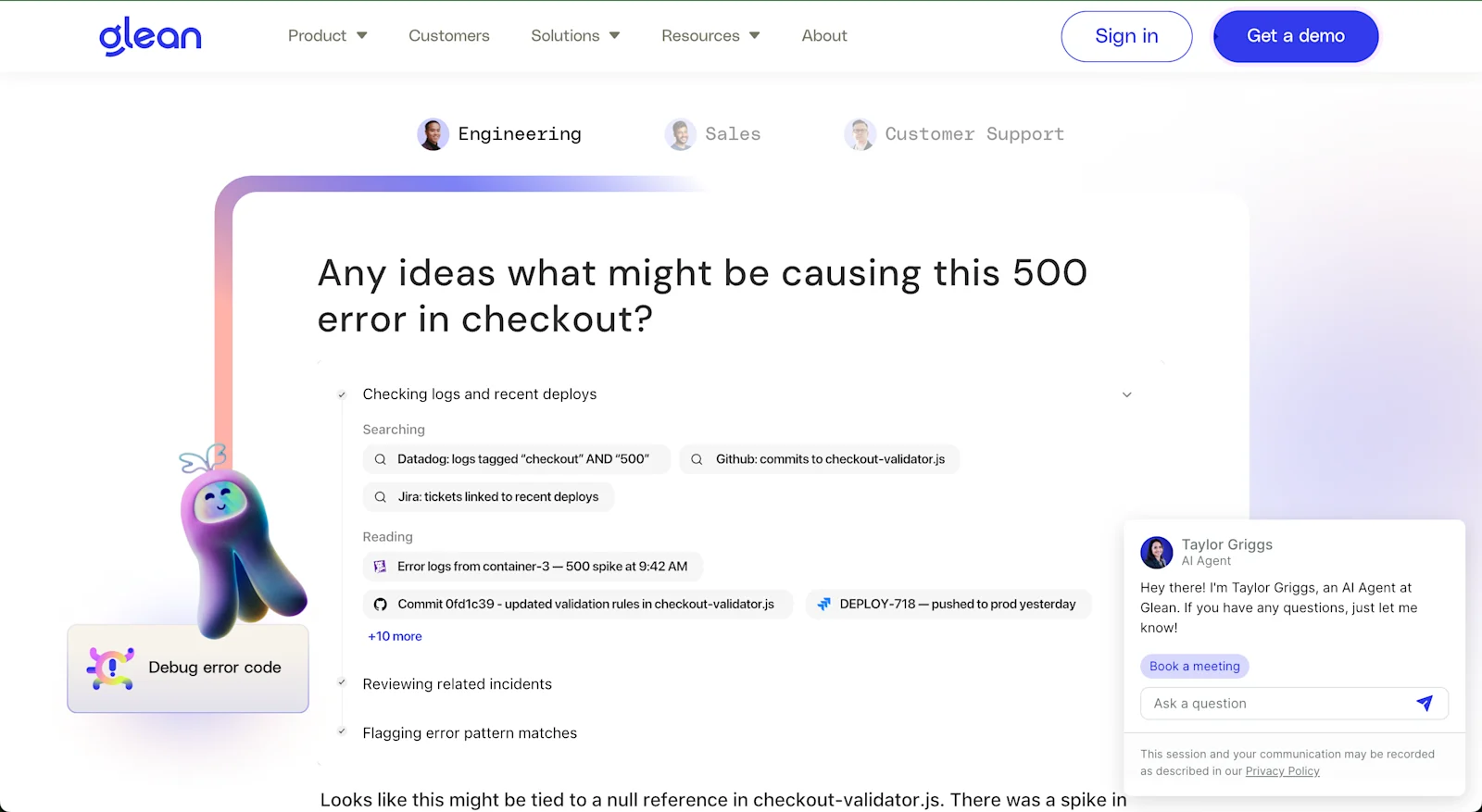Screen dimensions: 1482x812
Task: Click the Jira icon next to DEPLOY-718
Action: tap(823, 605)
